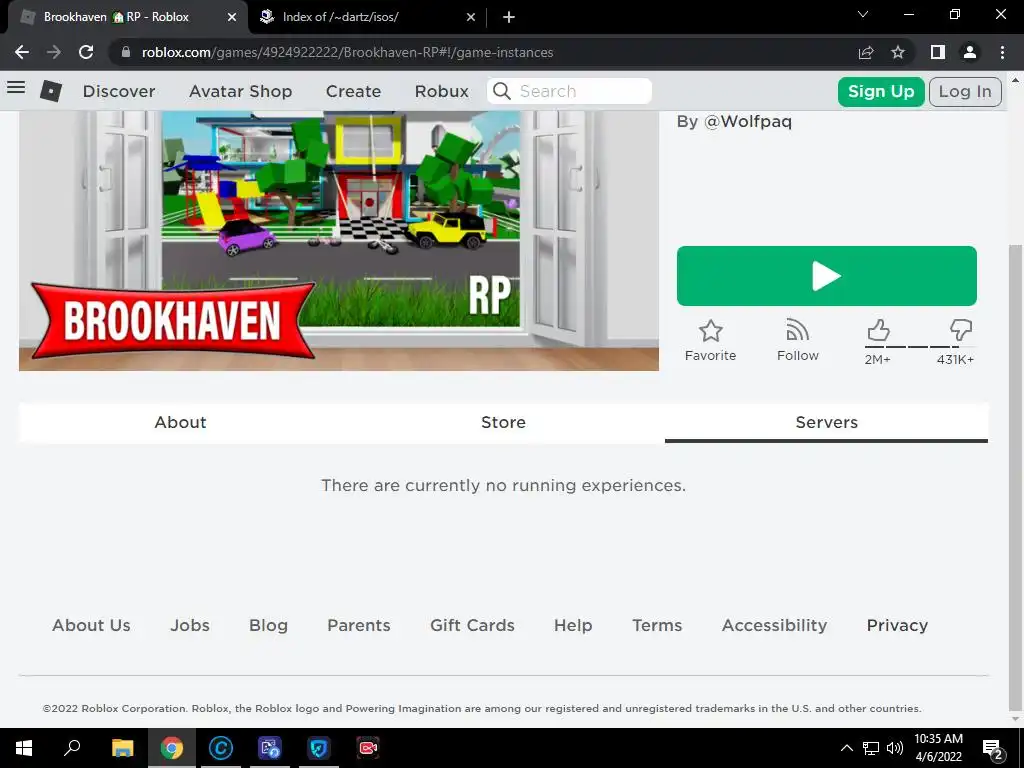This screenshot has height=768, width=1024.
Task: Select the Servers tab
Action: [826, 423]
